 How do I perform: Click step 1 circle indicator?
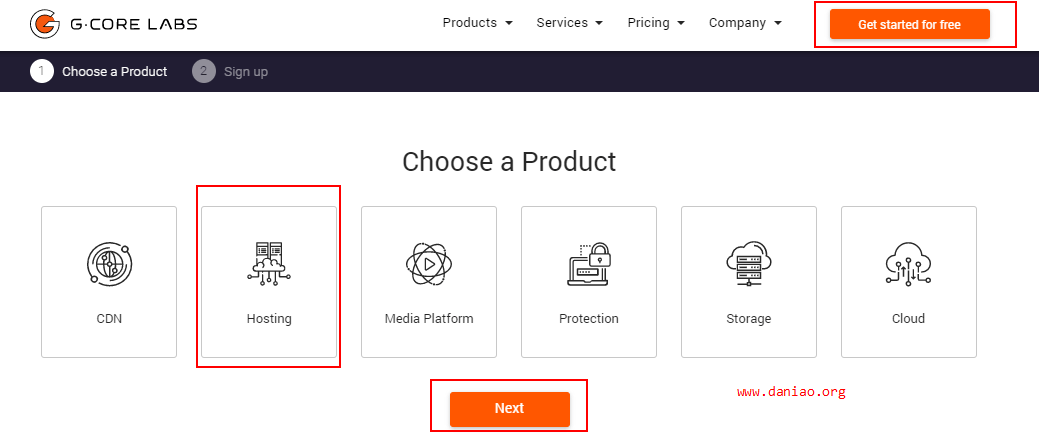click(41, 71)
